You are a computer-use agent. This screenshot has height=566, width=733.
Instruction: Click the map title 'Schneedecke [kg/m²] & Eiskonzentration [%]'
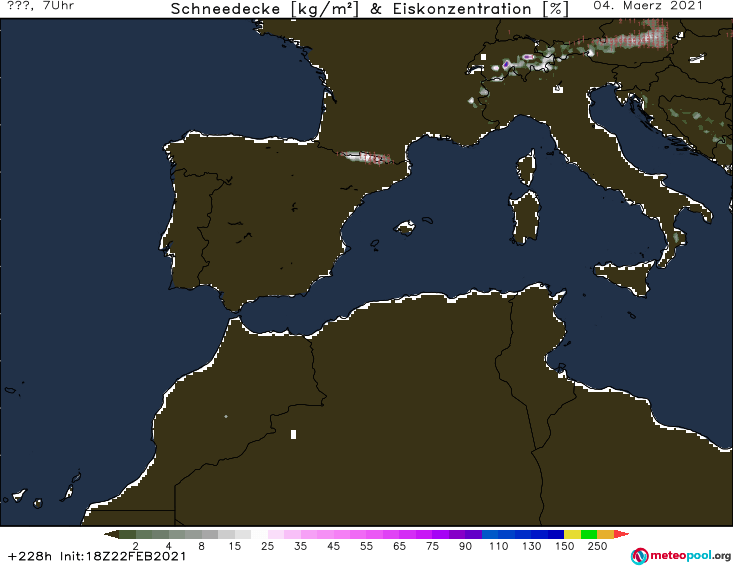point(369,9)
